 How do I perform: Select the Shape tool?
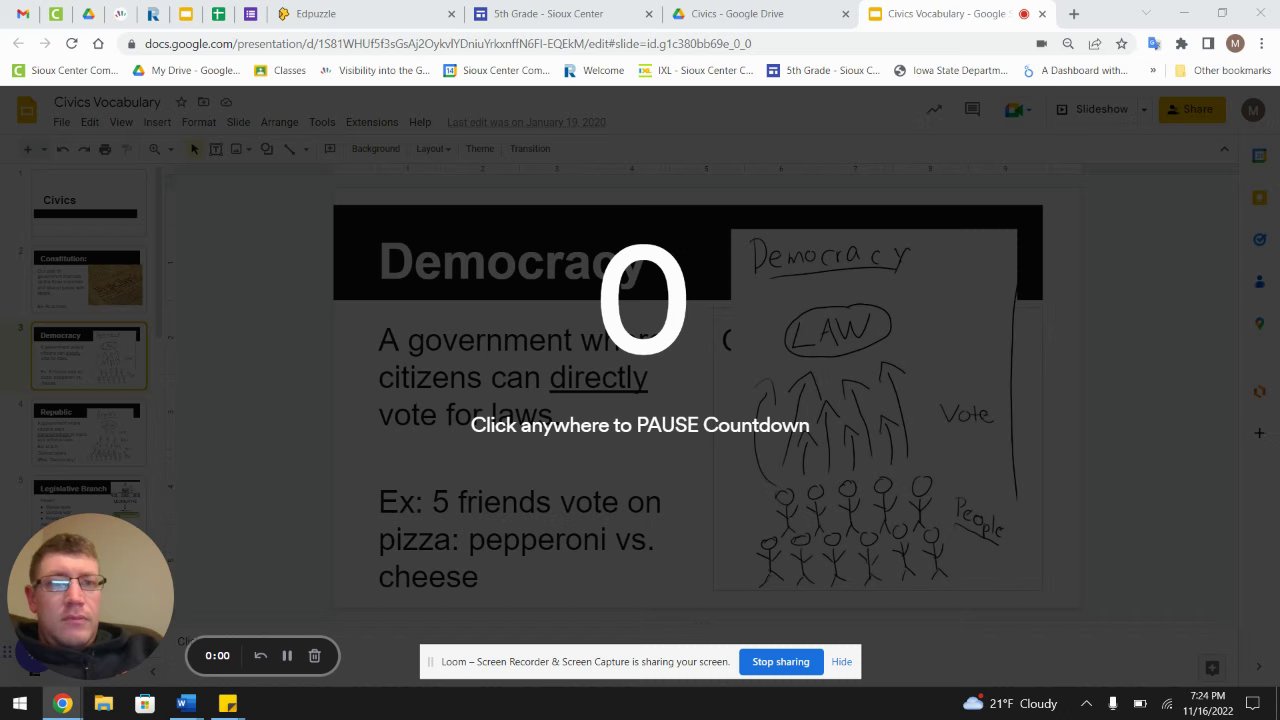(x=267, y=149)
